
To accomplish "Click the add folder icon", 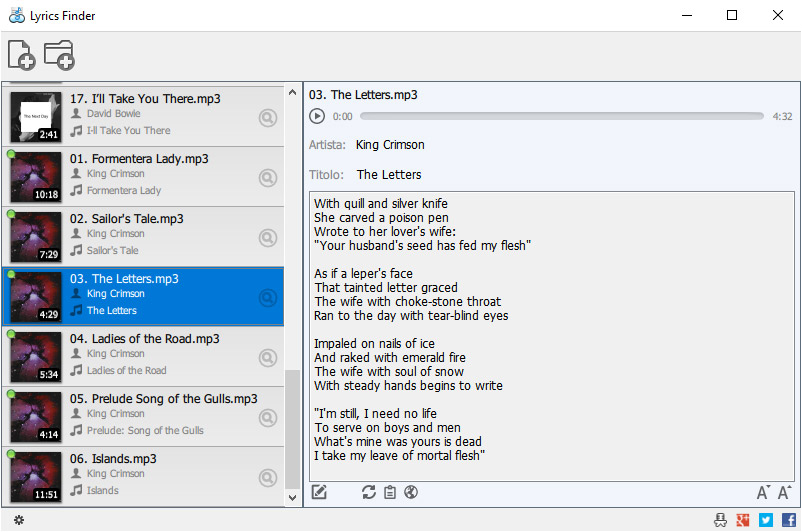I will point(59,55).
